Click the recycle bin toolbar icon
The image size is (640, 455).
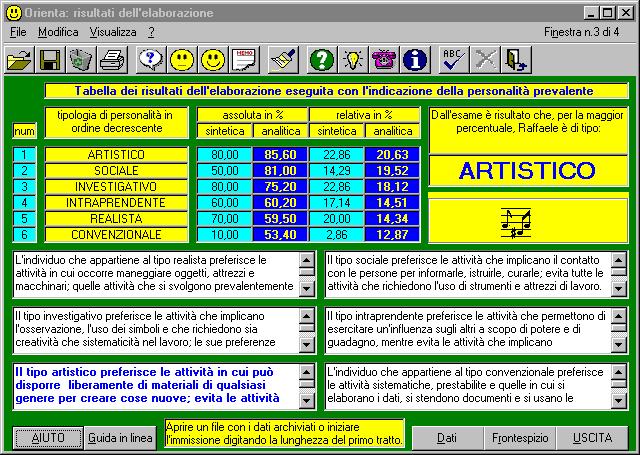(80, 60)
